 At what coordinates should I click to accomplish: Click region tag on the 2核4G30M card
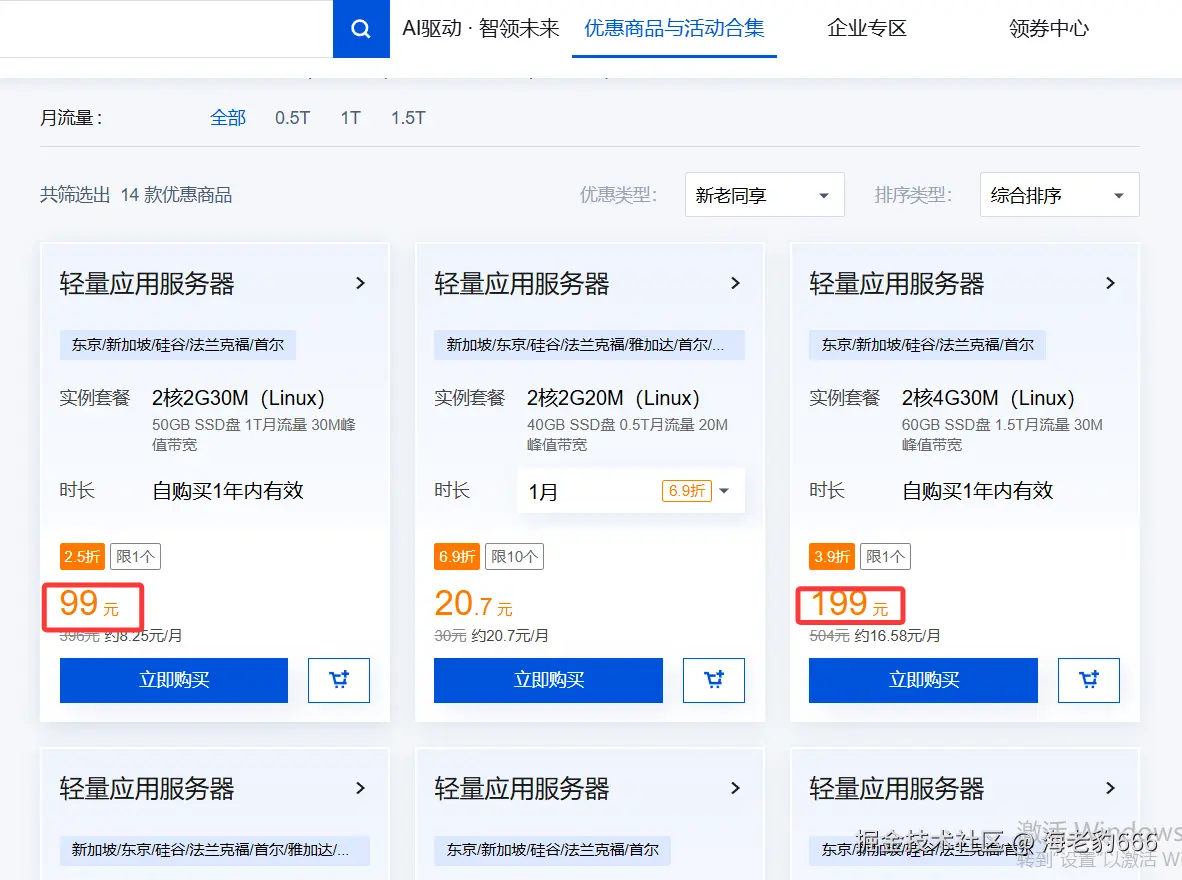[x=927, y=345]
